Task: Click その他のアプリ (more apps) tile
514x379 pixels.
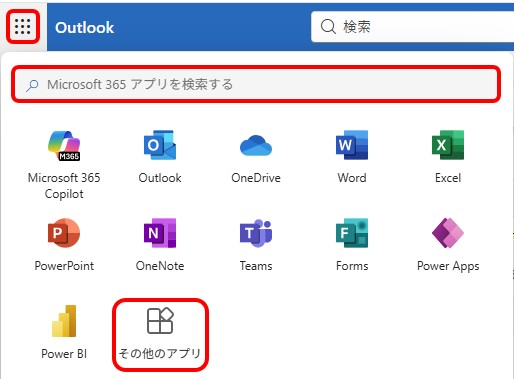Action: pos(160,335)
